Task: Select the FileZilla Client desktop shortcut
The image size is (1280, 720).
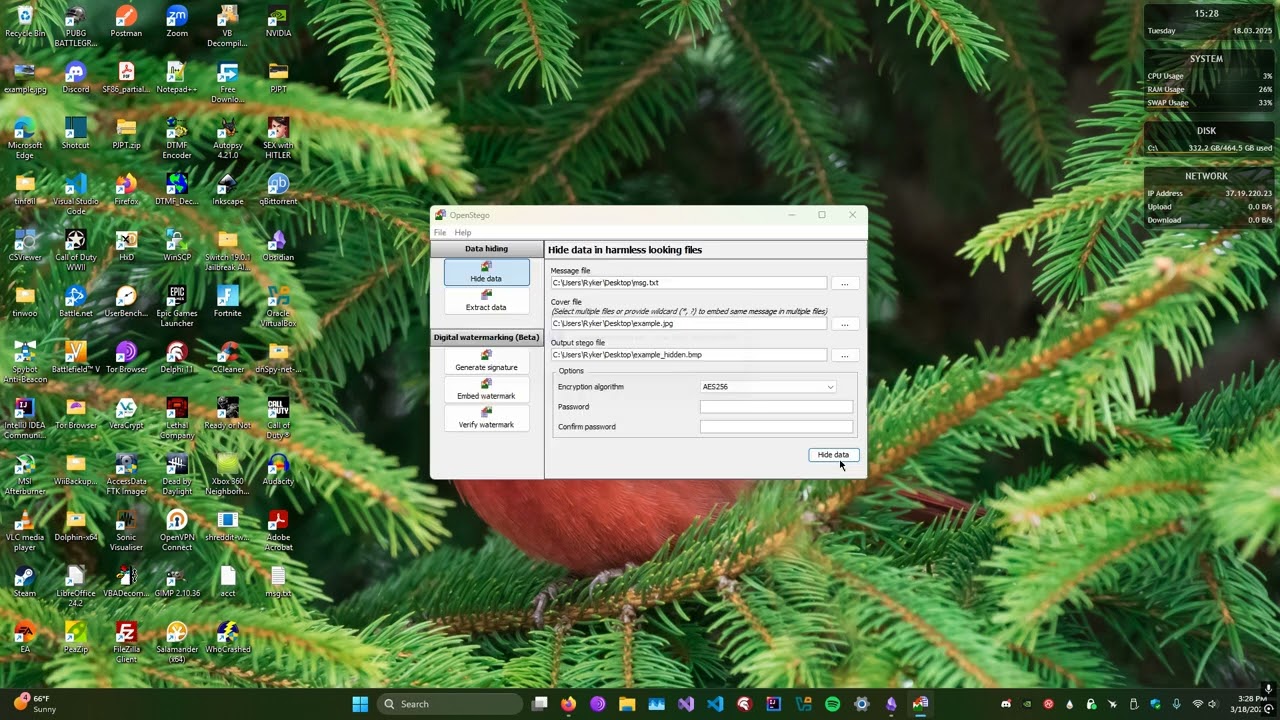Action: point(126,642)
